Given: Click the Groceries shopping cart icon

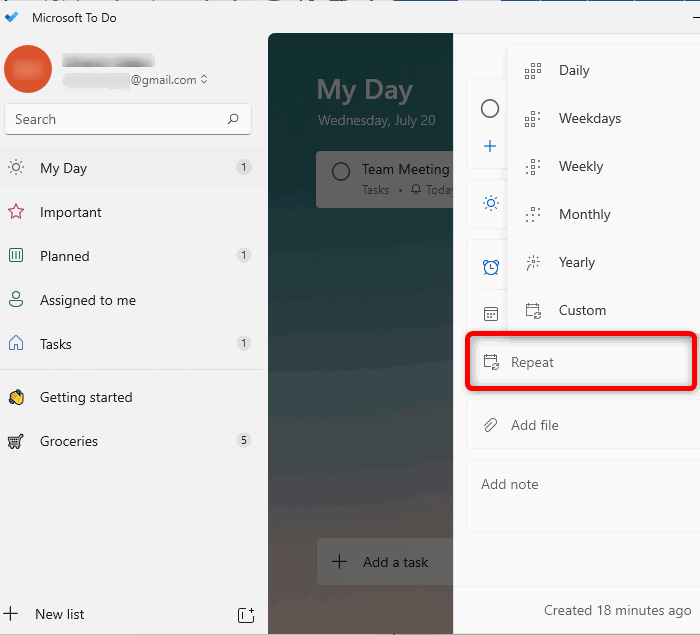Looking at the screenshot, I should tap(16, 442).
